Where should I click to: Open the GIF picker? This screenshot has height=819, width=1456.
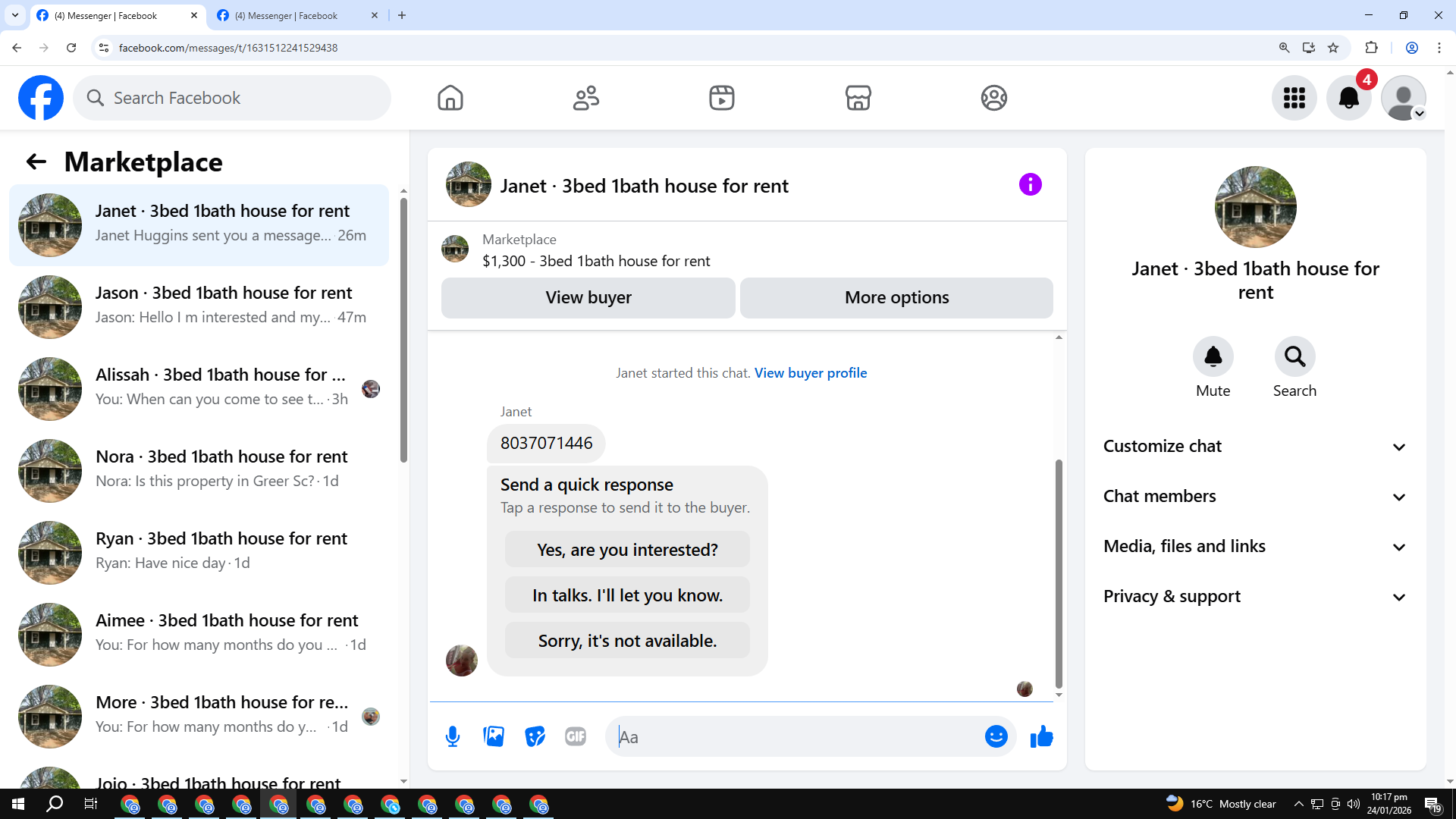click(576, 736)
